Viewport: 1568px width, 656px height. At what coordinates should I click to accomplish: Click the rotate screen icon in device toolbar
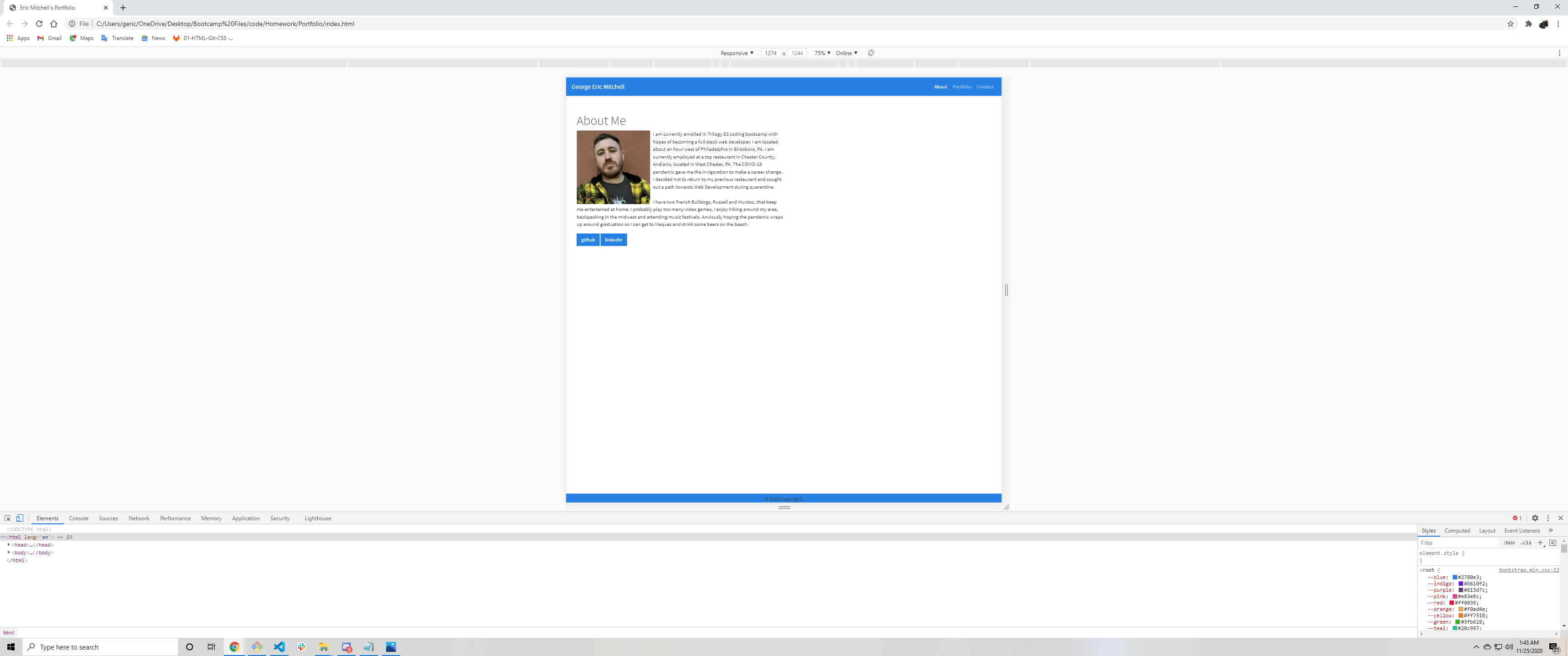pos(871,53)
